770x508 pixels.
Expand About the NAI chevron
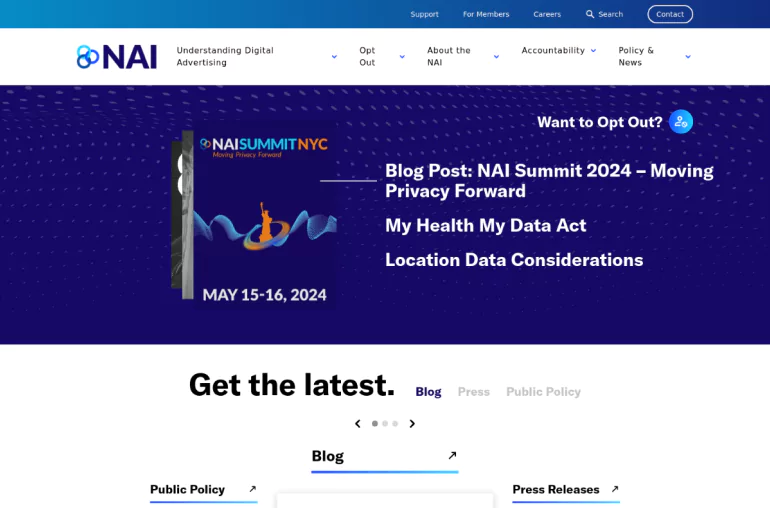click(496, 57)
